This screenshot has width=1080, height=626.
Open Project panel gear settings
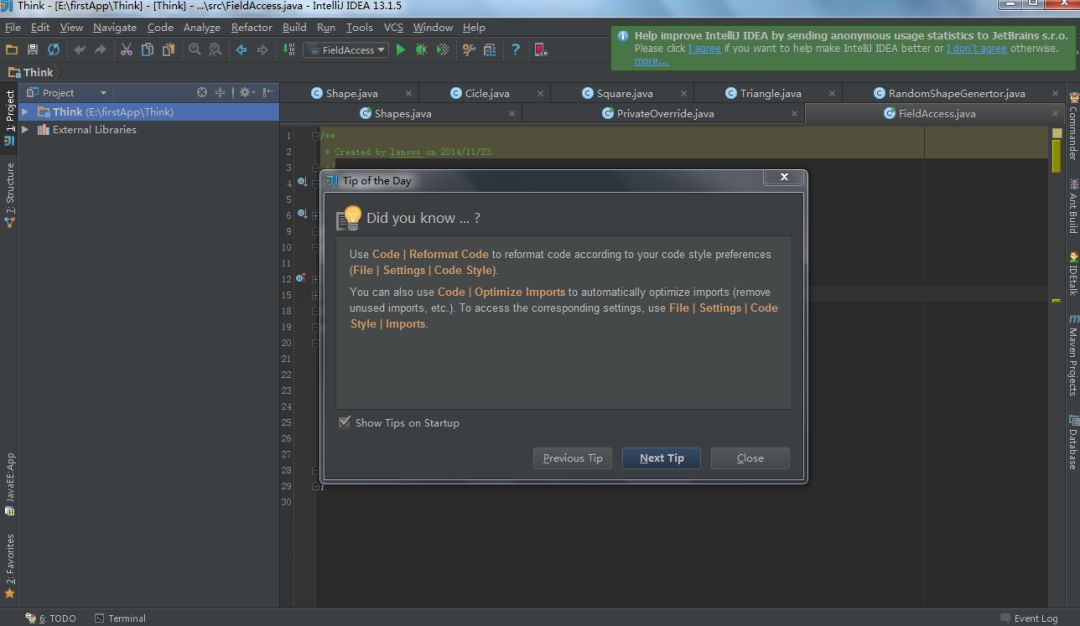(x=246, y=92)
